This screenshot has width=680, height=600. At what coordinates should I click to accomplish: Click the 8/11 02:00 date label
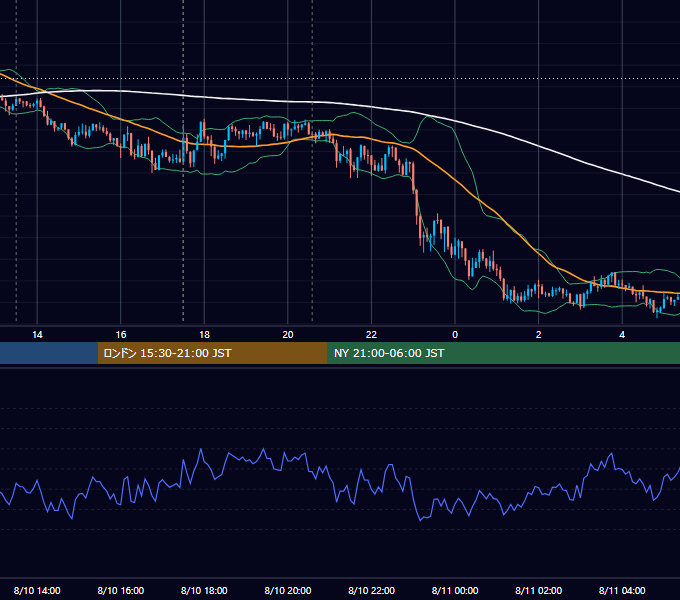click(539, 590)
